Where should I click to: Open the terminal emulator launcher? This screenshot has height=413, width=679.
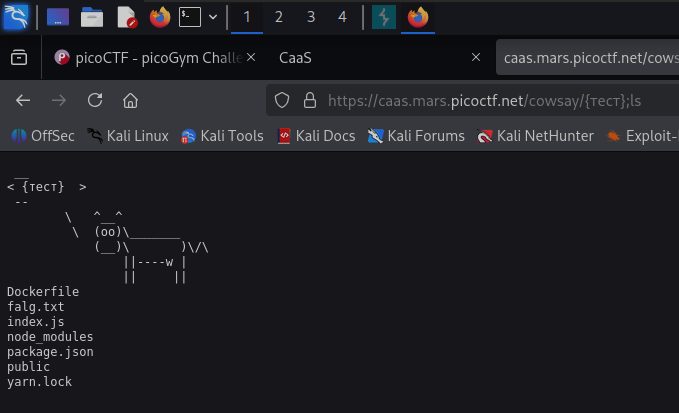click(x=190, y=17)
